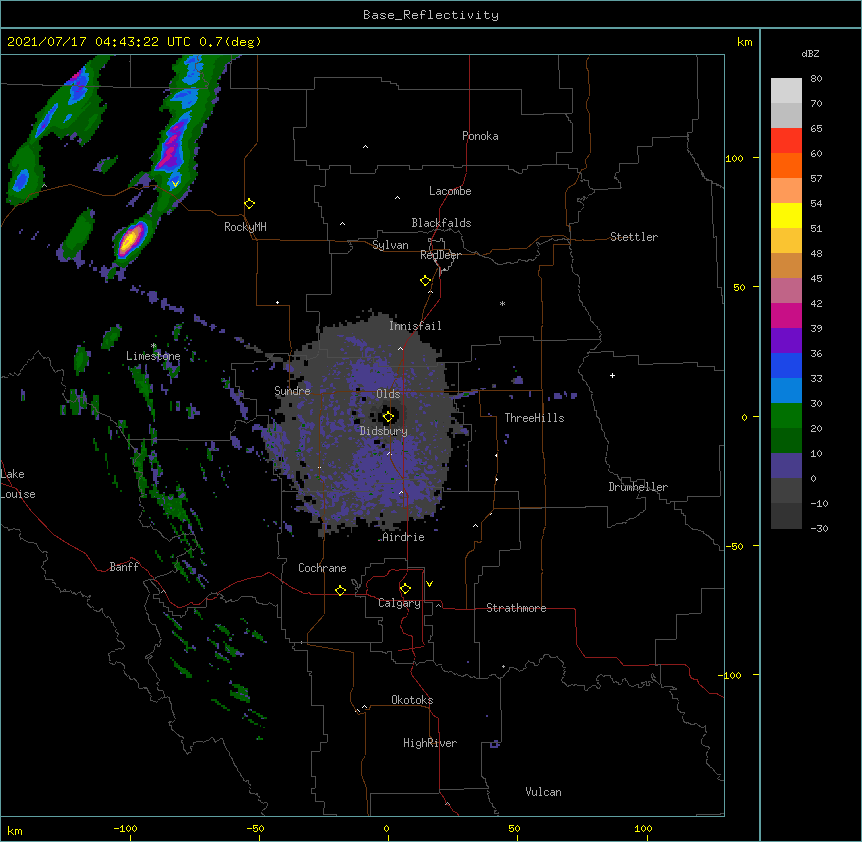Pick the dark blue 33-36 dBZ swatch
862x842 pixels.
click(x=786, y=365)
